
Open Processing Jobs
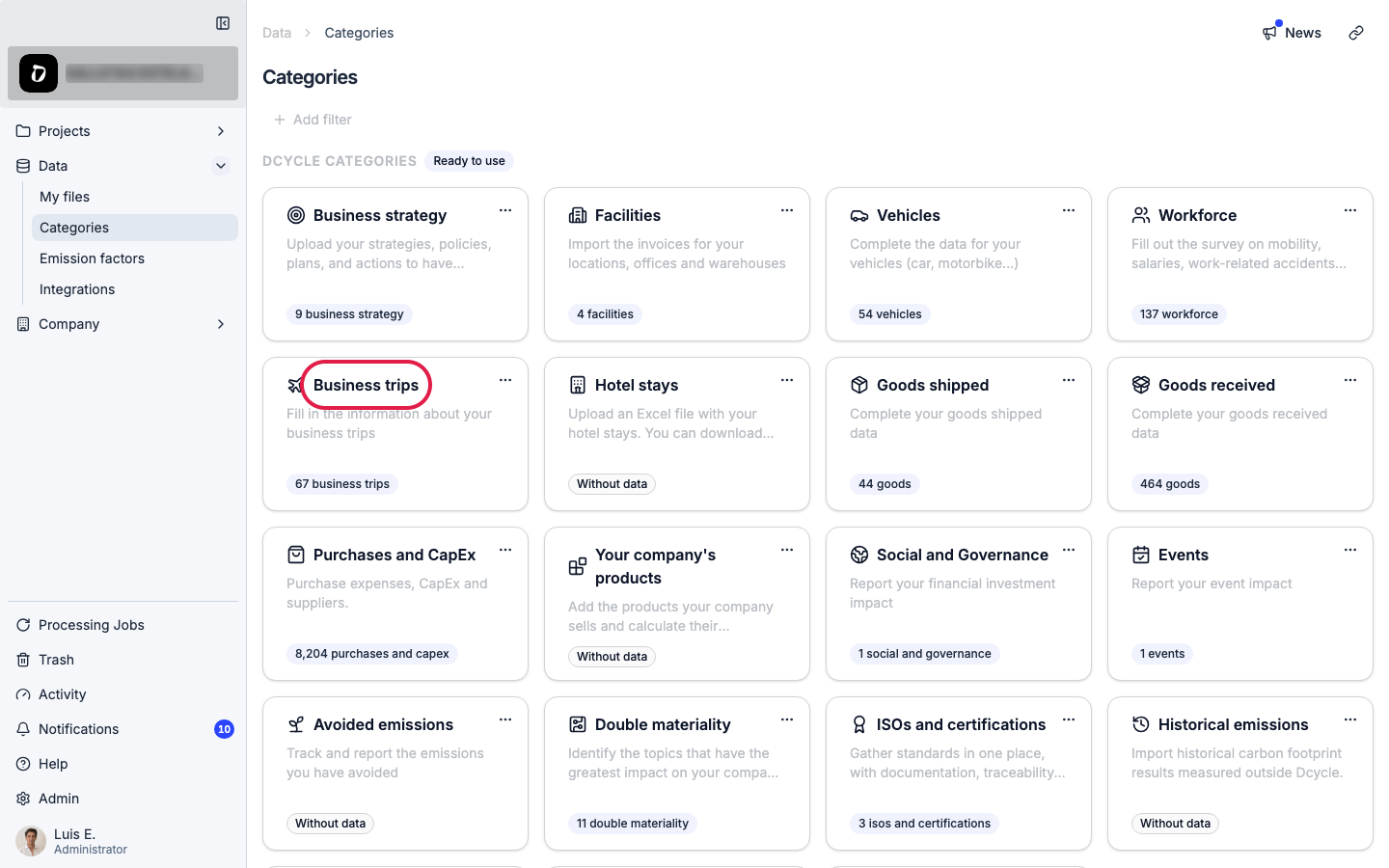(123, 625)
